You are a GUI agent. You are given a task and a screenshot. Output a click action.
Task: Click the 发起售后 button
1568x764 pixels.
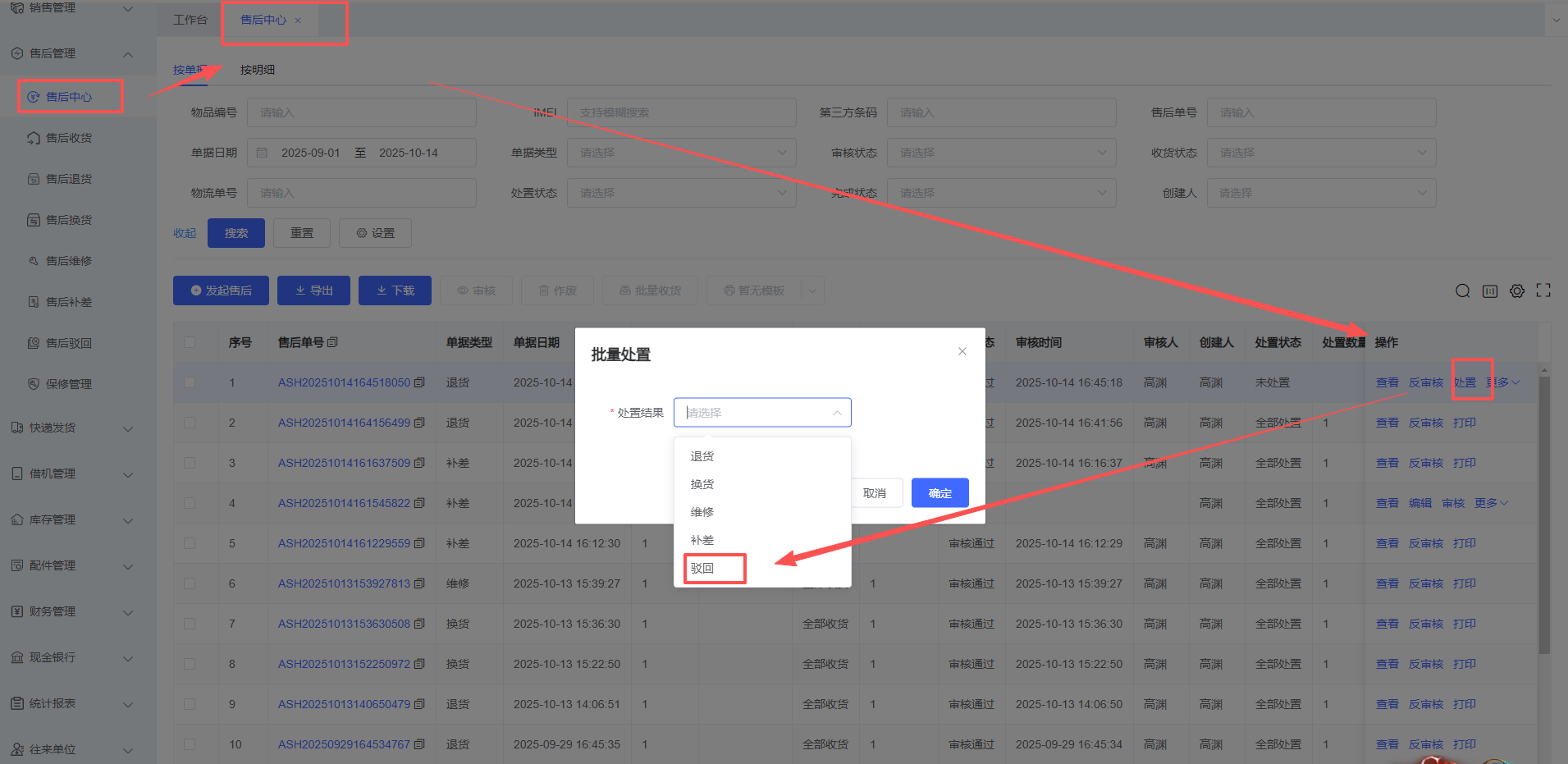point(221,291)
